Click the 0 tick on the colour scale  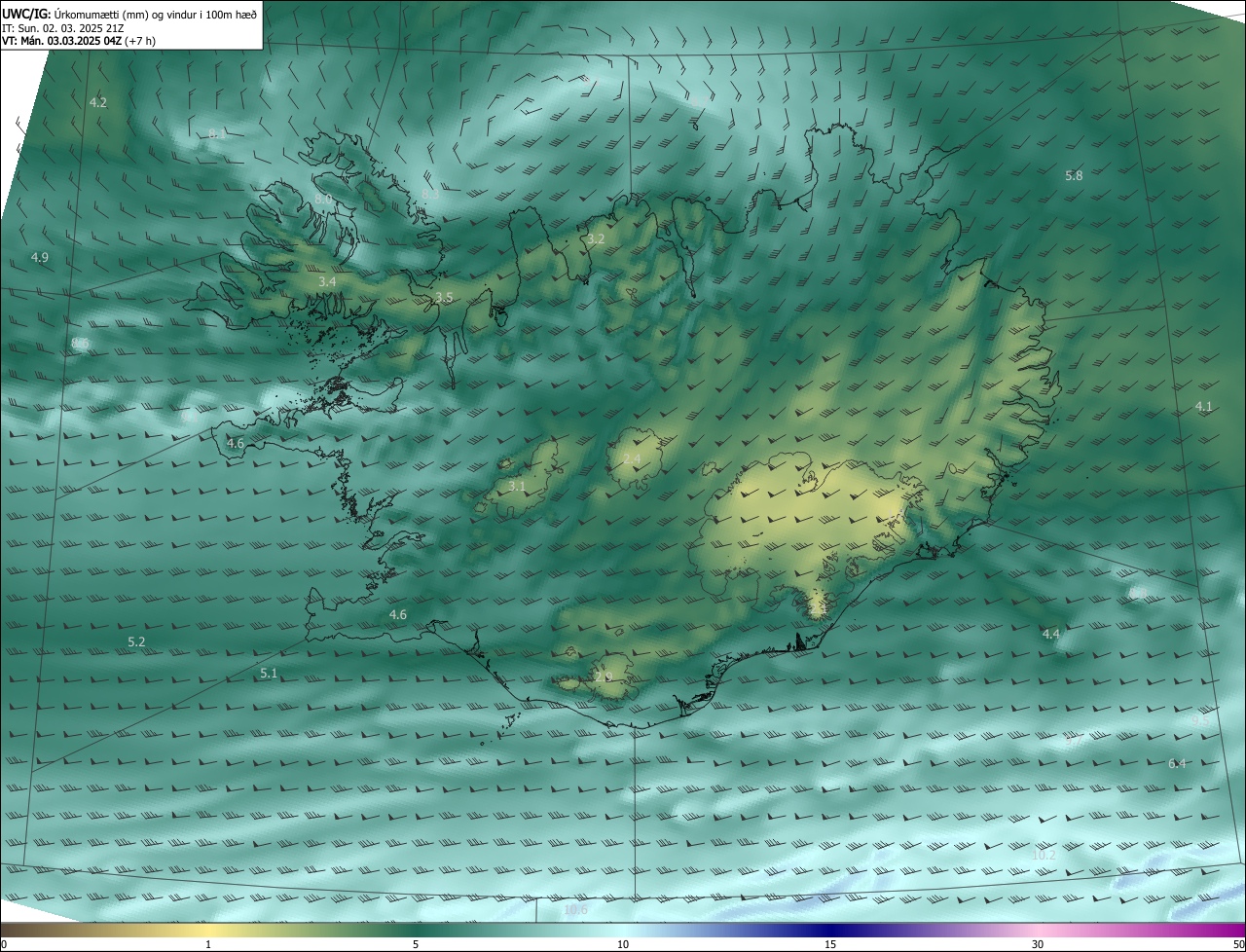pyautogui.click(x=4, y=944)
